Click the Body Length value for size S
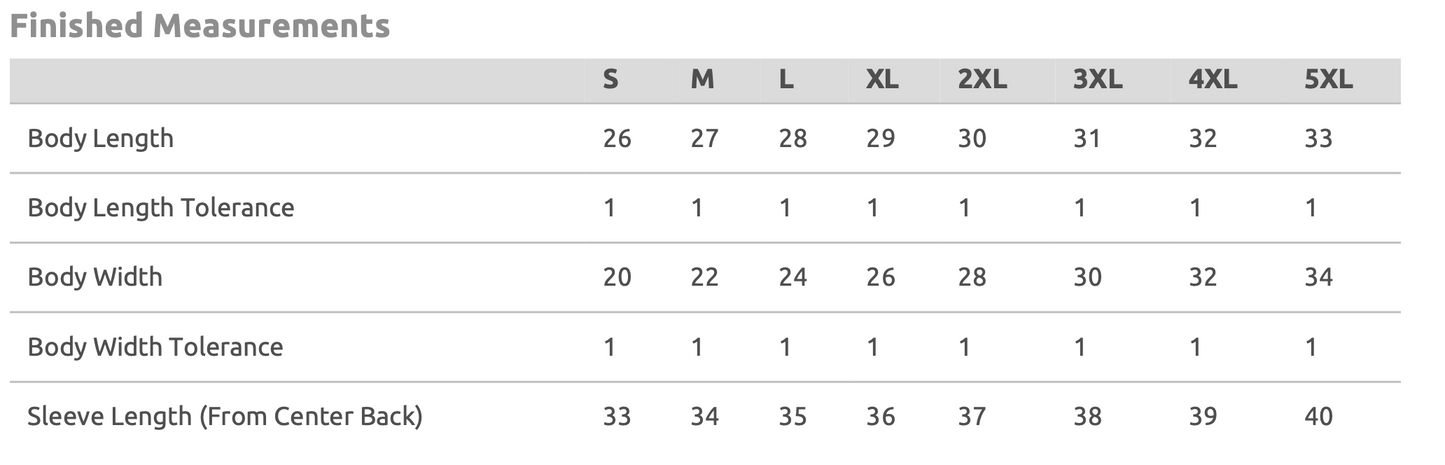This screenshot has height=465, width=1445. [617, 138]
